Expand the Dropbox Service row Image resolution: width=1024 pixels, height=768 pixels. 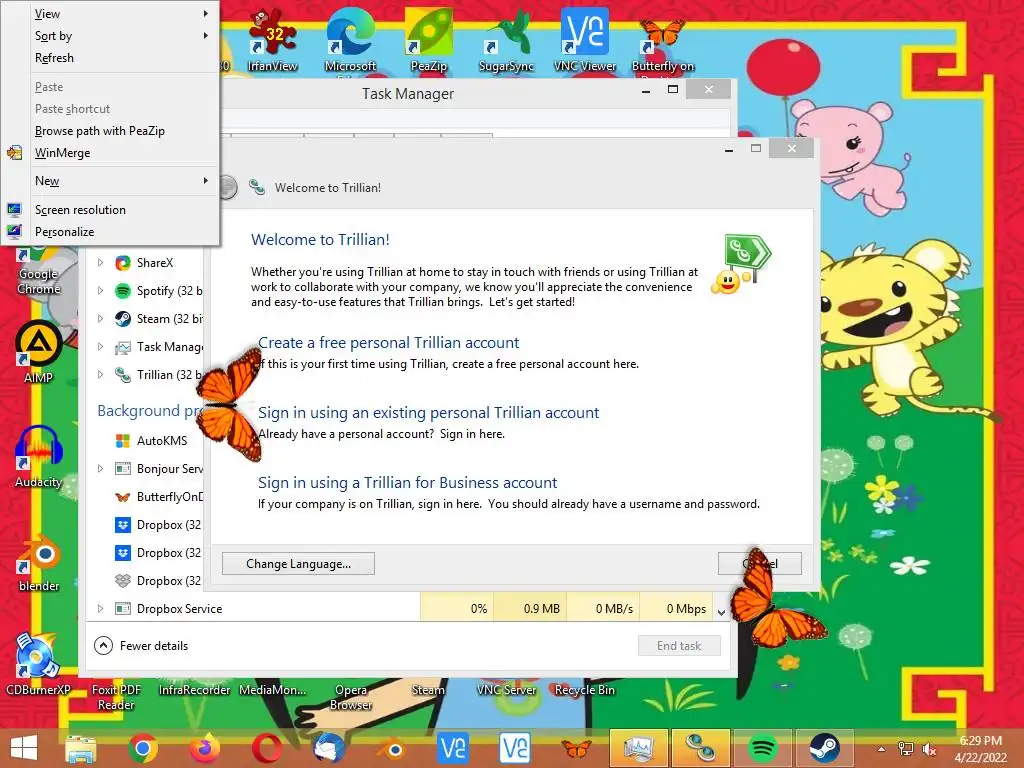point(100,609)
